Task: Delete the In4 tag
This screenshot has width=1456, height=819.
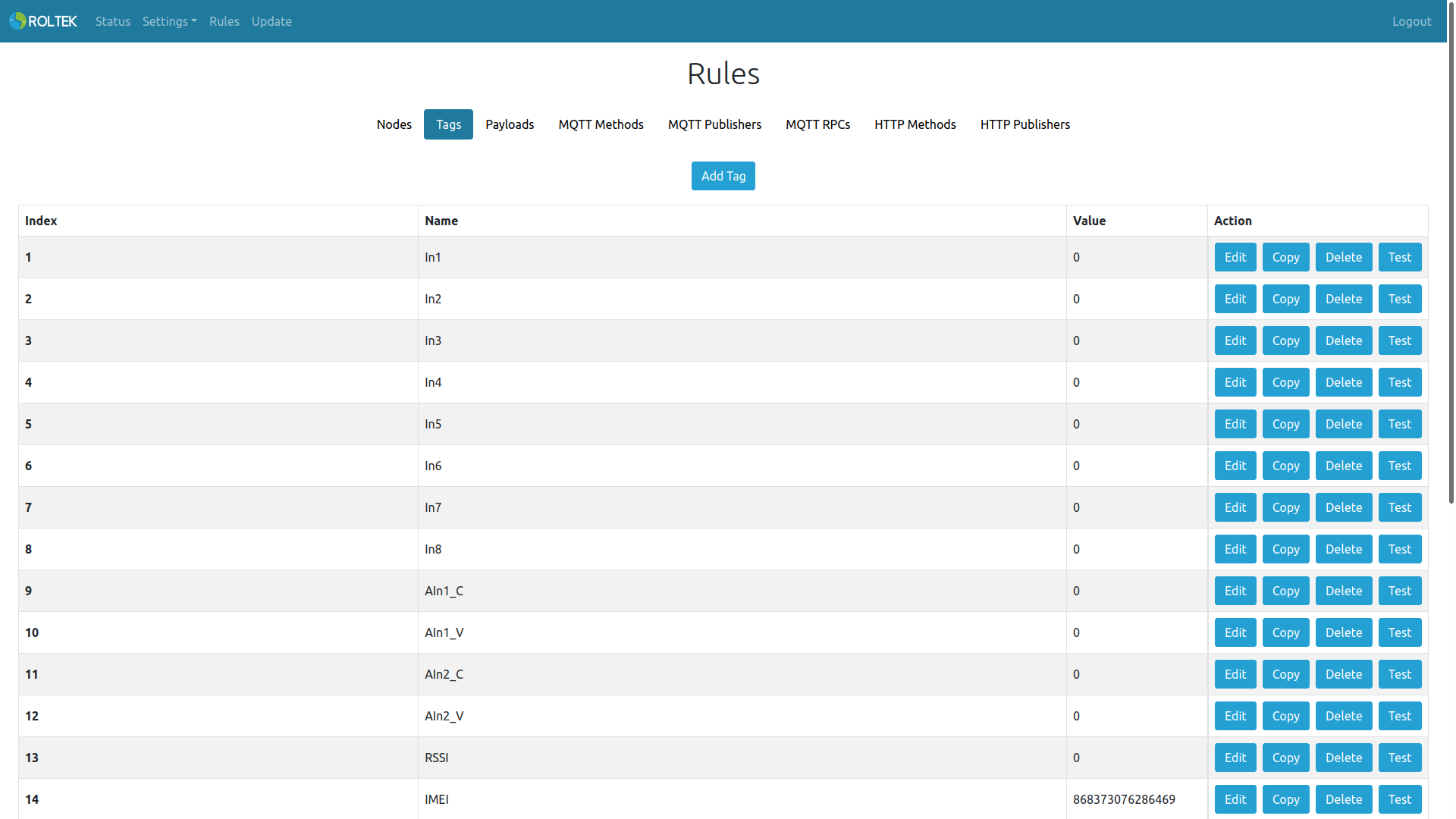Action: click(x=1343, y=382)
